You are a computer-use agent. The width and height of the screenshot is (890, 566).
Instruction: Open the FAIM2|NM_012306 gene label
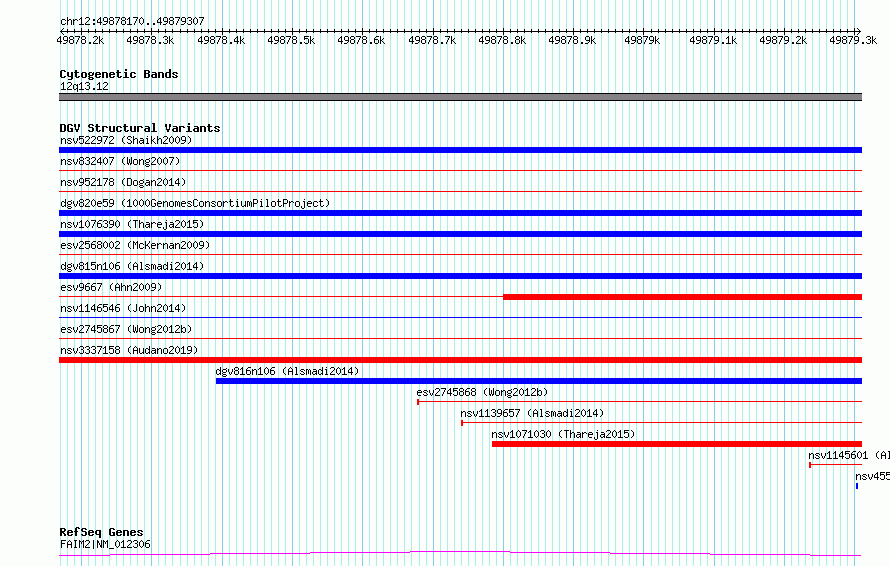point(105,544)
